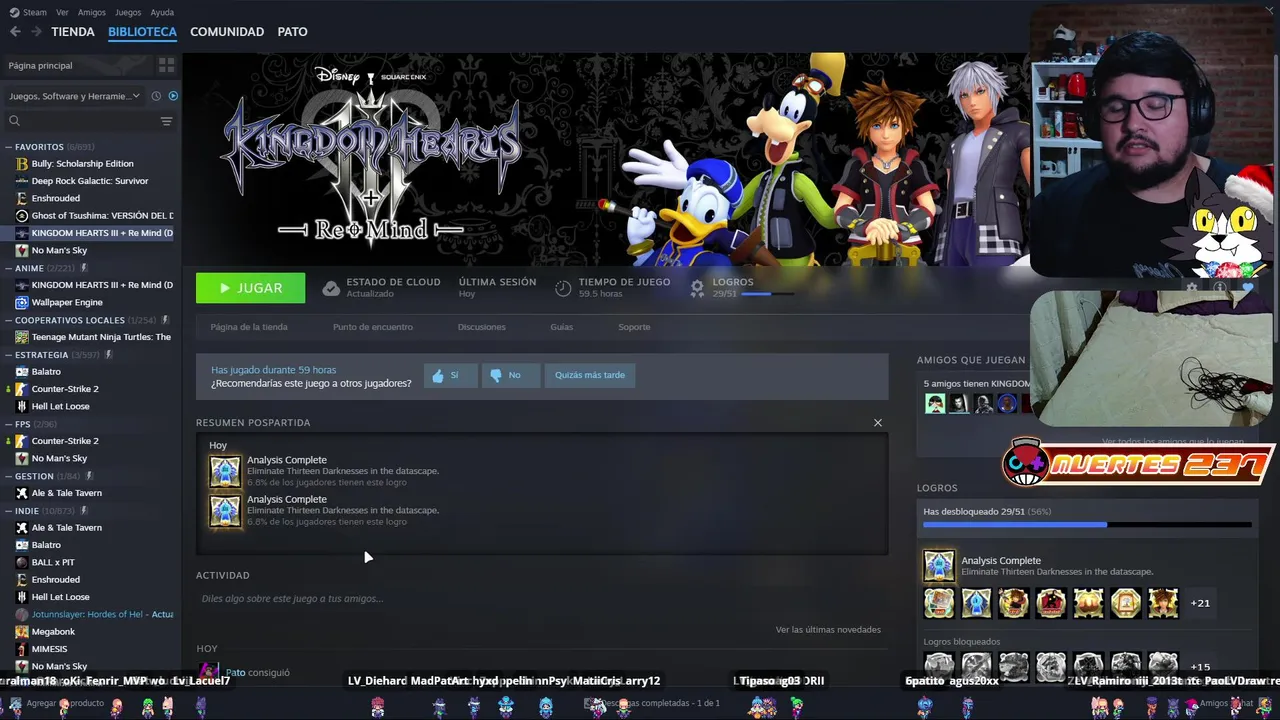Open the Ayuda menu
The width and height of the screenshot is (1280, 720).
click(x=162, y=12)
